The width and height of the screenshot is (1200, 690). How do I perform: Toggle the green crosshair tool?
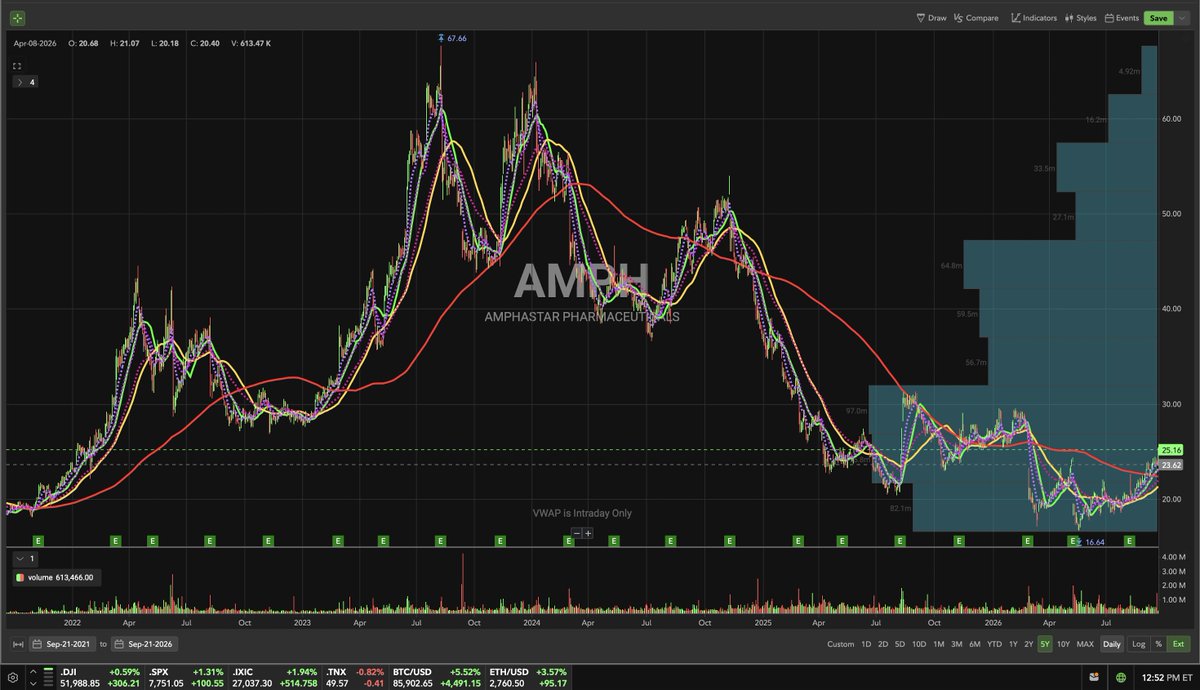[x=19, y=18]
